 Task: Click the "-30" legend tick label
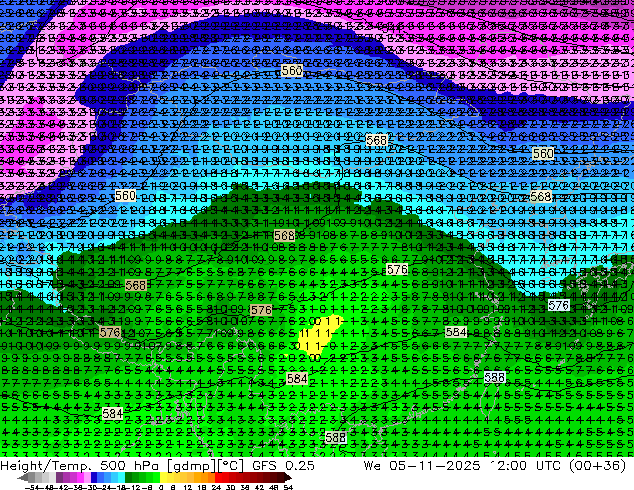point(90,487)
